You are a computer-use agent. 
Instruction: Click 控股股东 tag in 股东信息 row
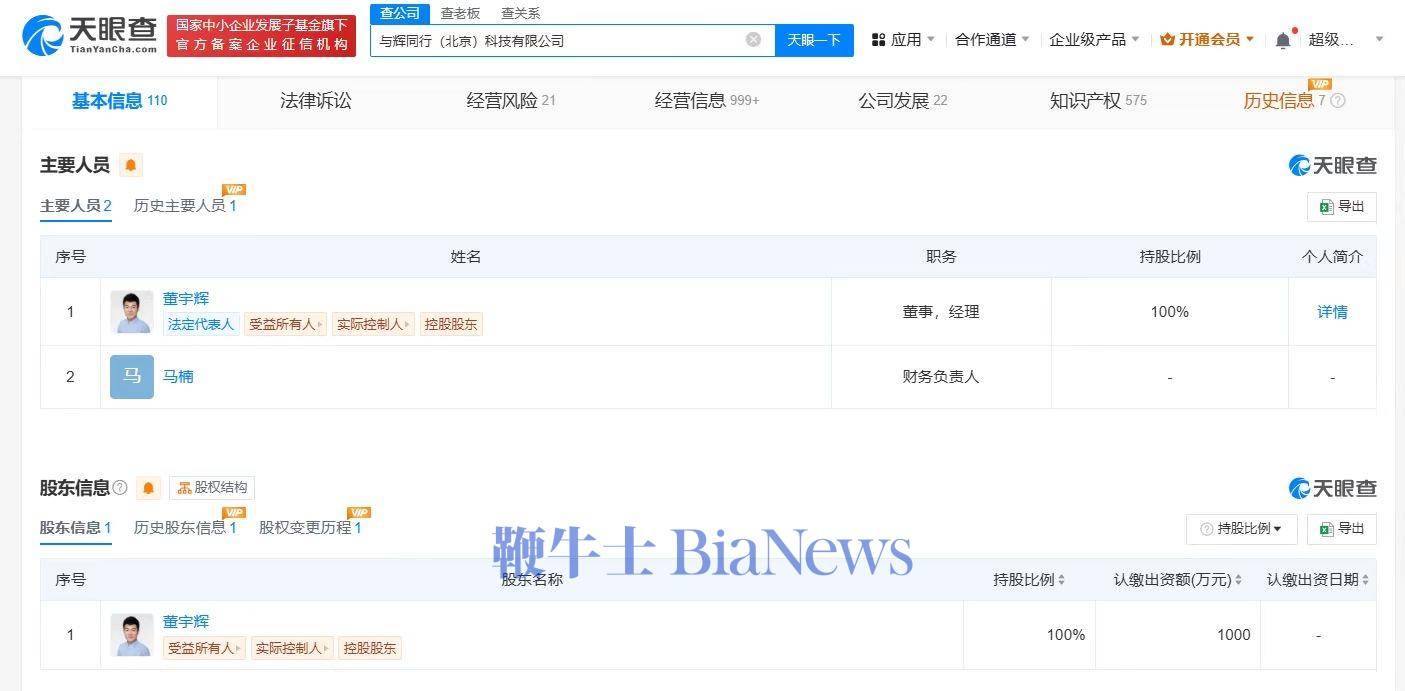pos(370,648)
